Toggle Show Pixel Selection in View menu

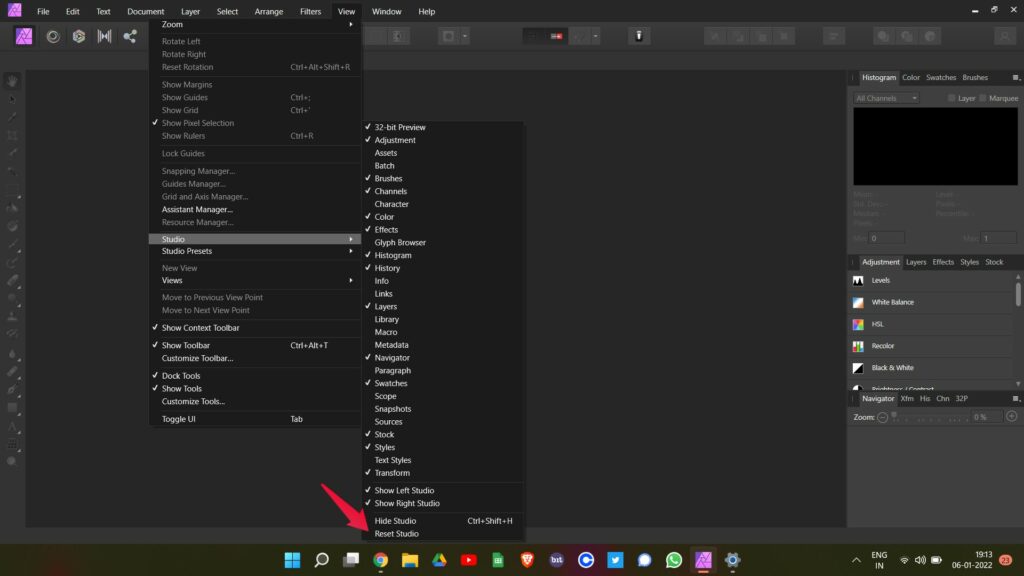coord(196,122)
